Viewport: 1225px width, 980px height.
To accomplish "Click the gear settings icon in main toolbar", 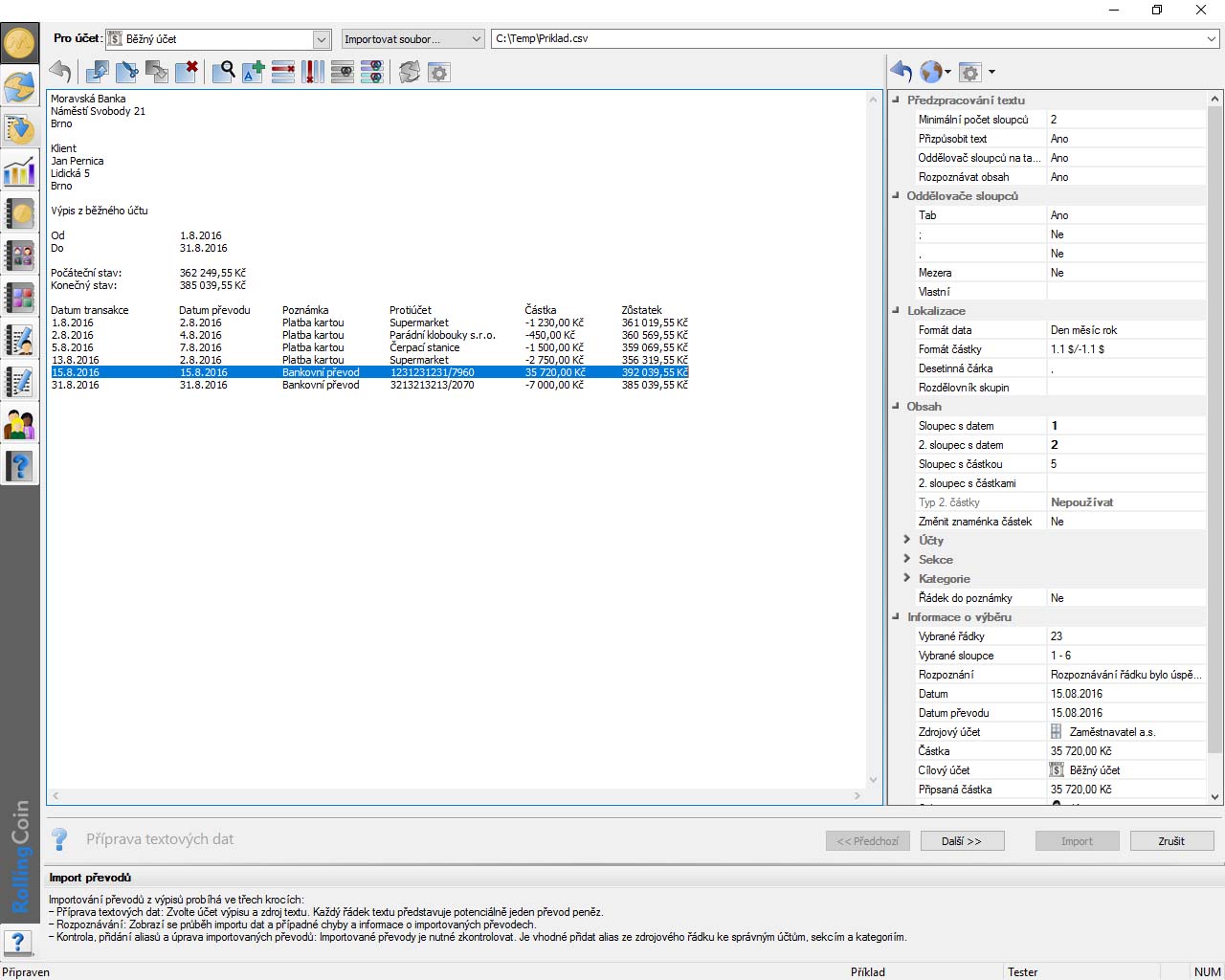I will pyautogui.click(x=439, y=72).
